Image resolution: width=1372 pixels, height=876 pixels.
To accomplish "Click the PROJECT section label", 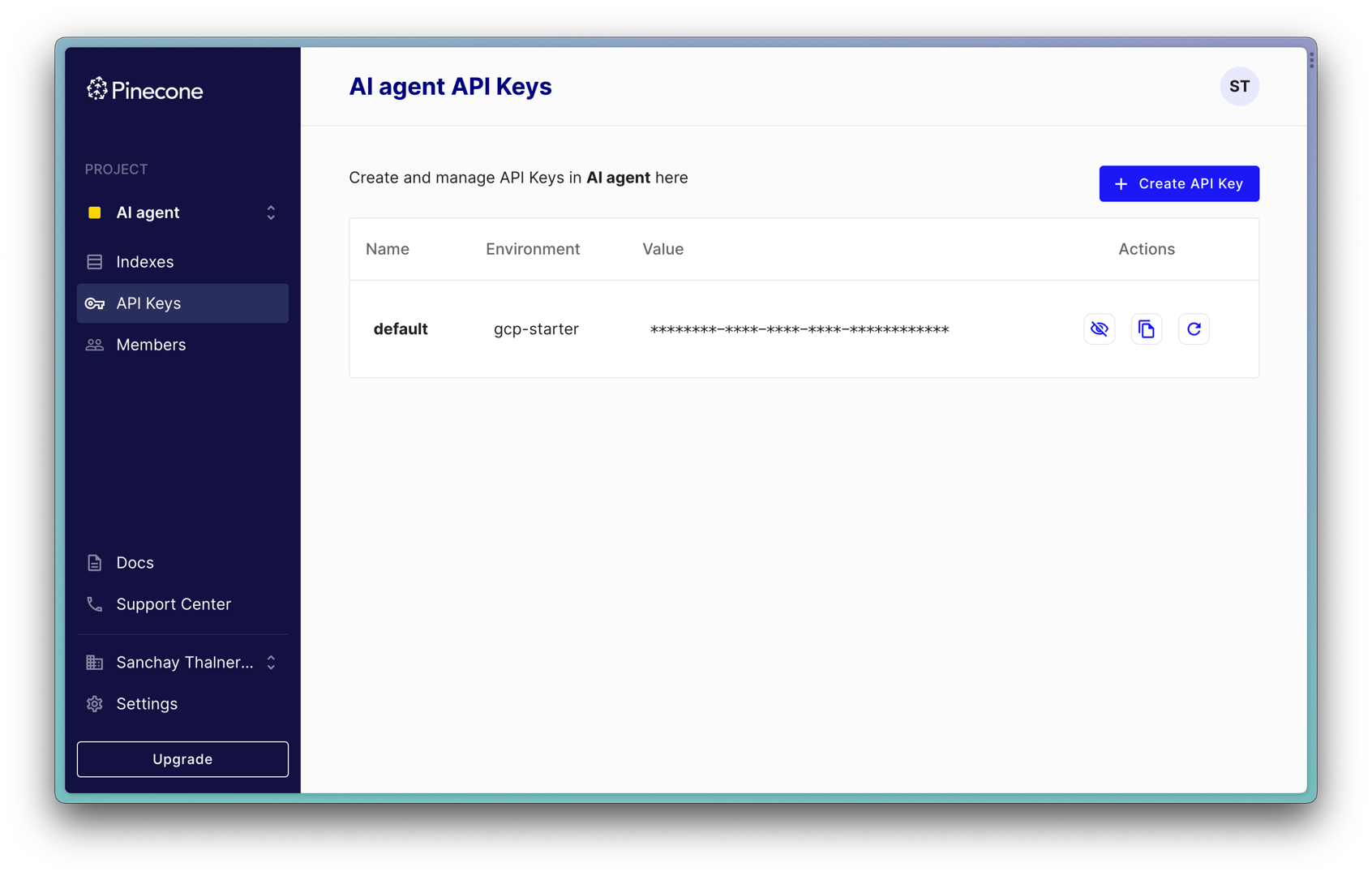I will tap(116, 170).
